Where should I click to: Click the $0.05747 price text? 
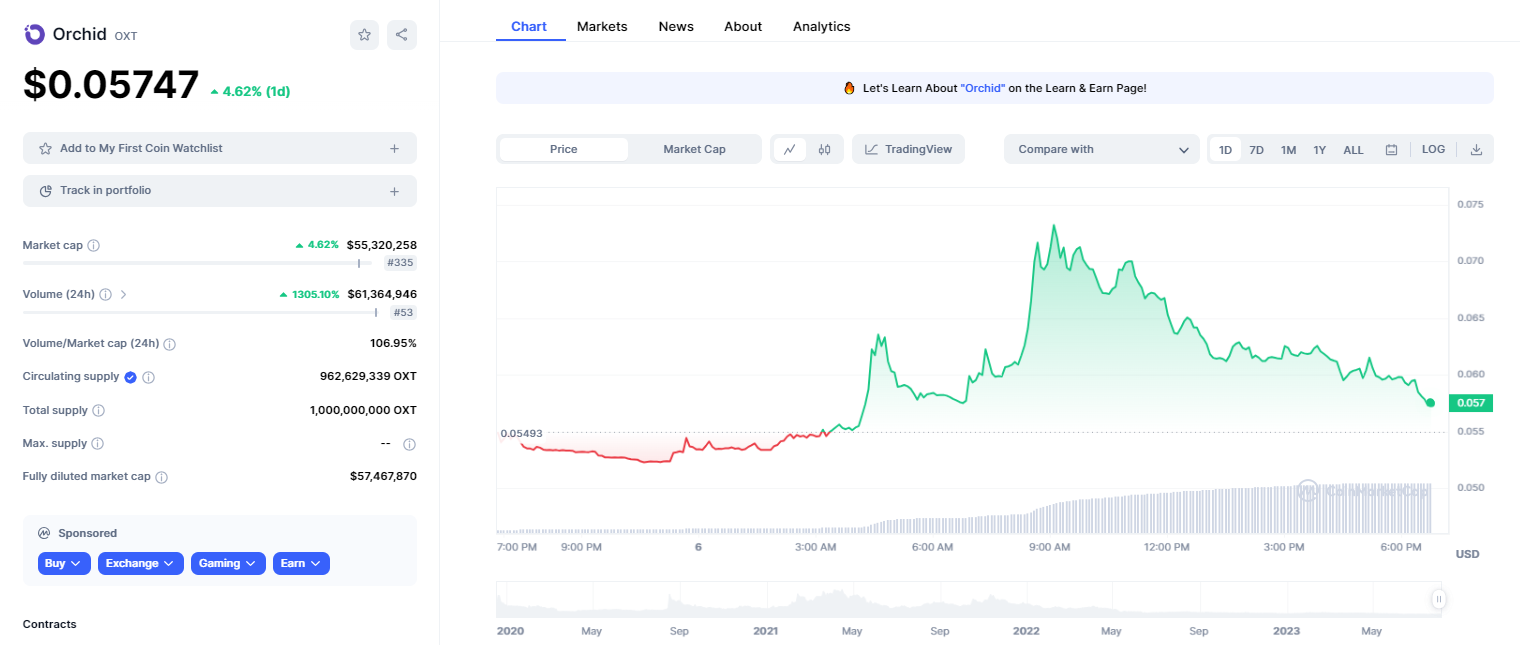click(111, 85)
